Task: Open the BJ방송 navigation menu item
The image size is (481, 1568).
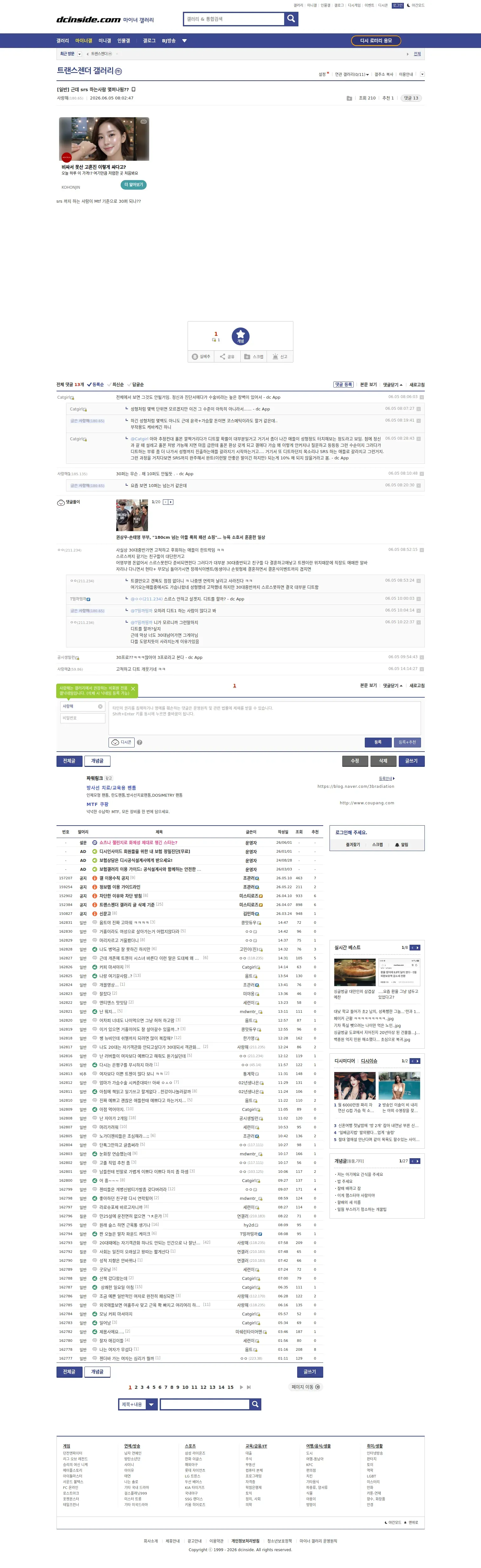Action: 169,41
